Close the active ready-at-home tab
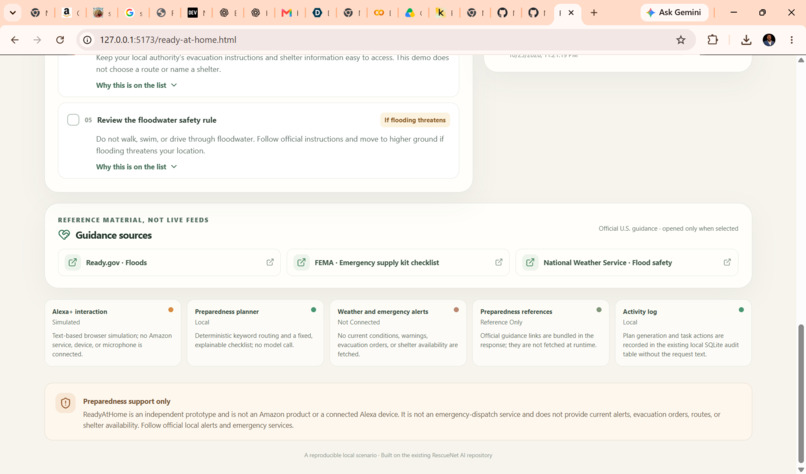Viewport: 806px width, 474px height. pyautogui.click(x=571, y=12)
